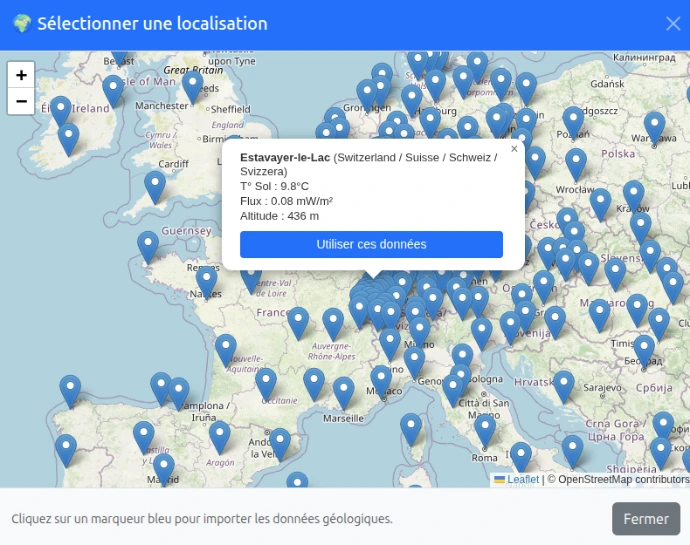The width and height of the screenshot is (690, 545).
Task: Pick the marker on Corsica island
Action: click(x=411, y=428)
